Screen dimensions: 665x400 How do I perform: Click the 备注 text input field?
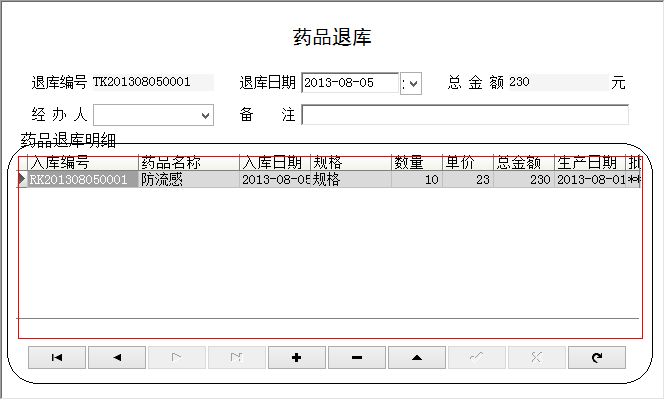pyautogui.click(x=465, y=115)
